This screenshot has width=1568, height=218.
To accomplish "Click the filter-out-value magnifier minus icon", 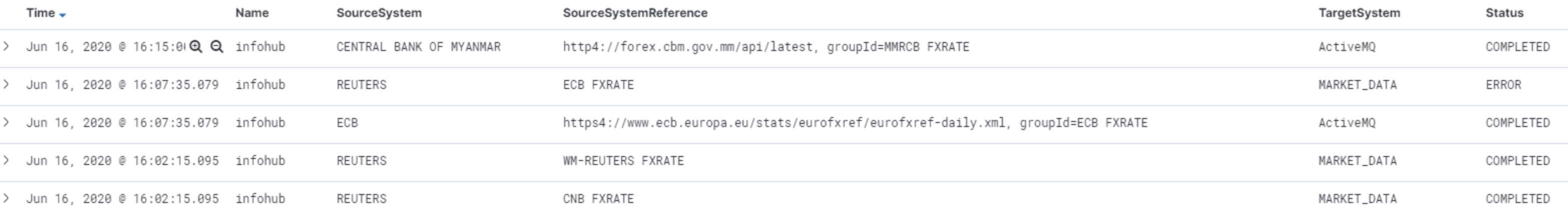I will pyautogui.click(x=217, y=47).
